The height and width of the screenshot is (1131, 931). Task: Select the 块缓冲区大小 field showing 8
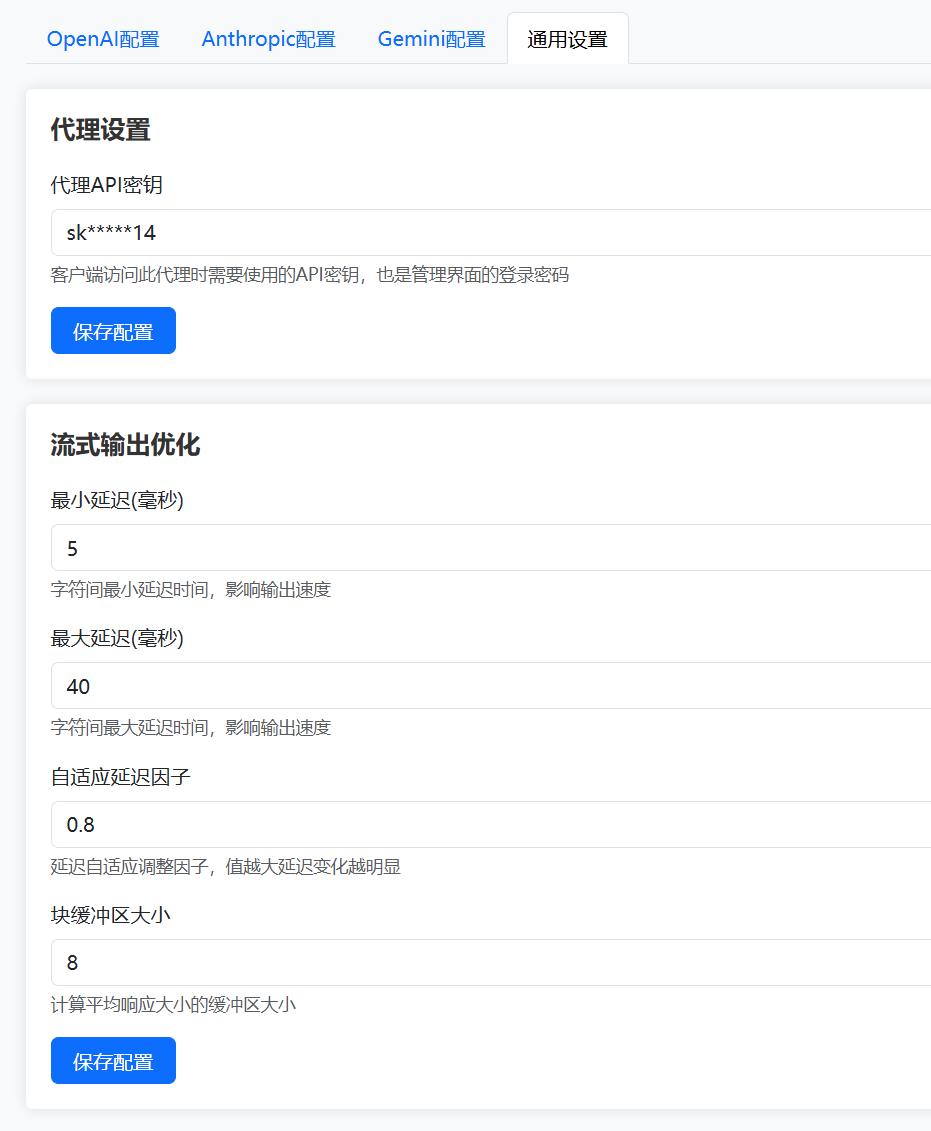[x=490, y=962]
